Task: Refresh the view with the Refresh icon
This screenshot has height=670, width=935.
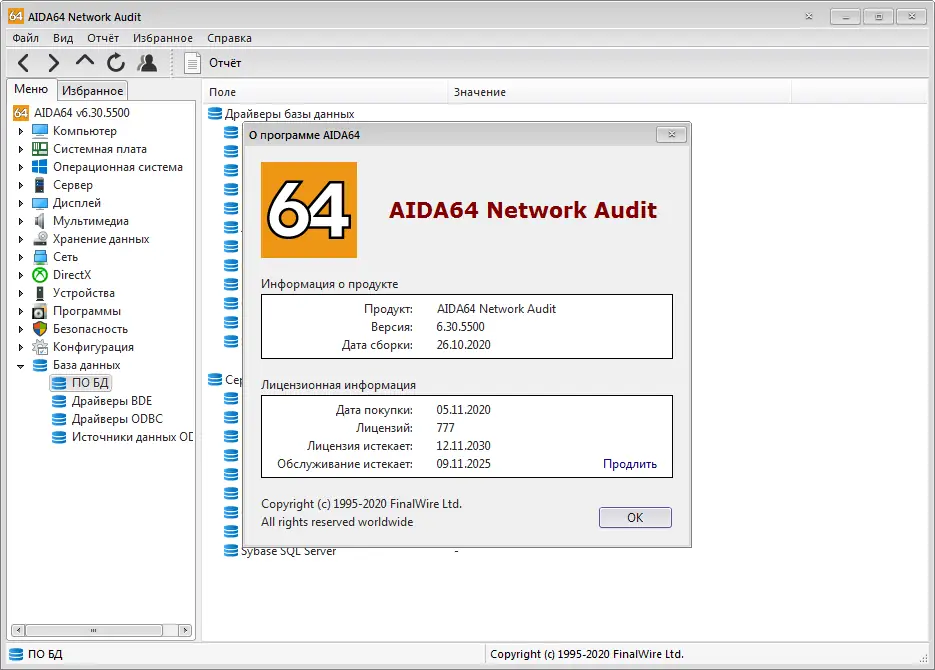Action: tap(116, 63)
